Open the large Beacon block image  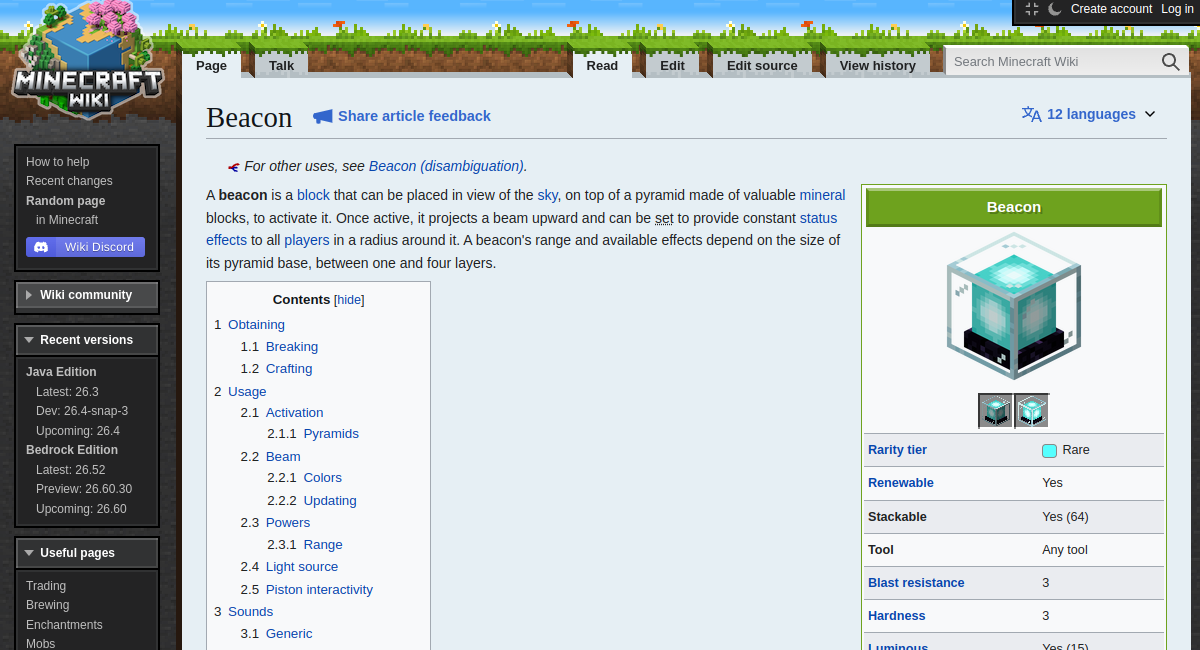click(1014, 306)
